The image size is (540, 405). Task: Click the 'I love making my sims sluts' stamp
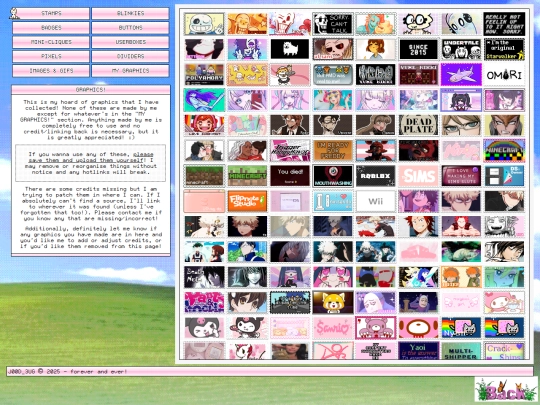[461, 176]
